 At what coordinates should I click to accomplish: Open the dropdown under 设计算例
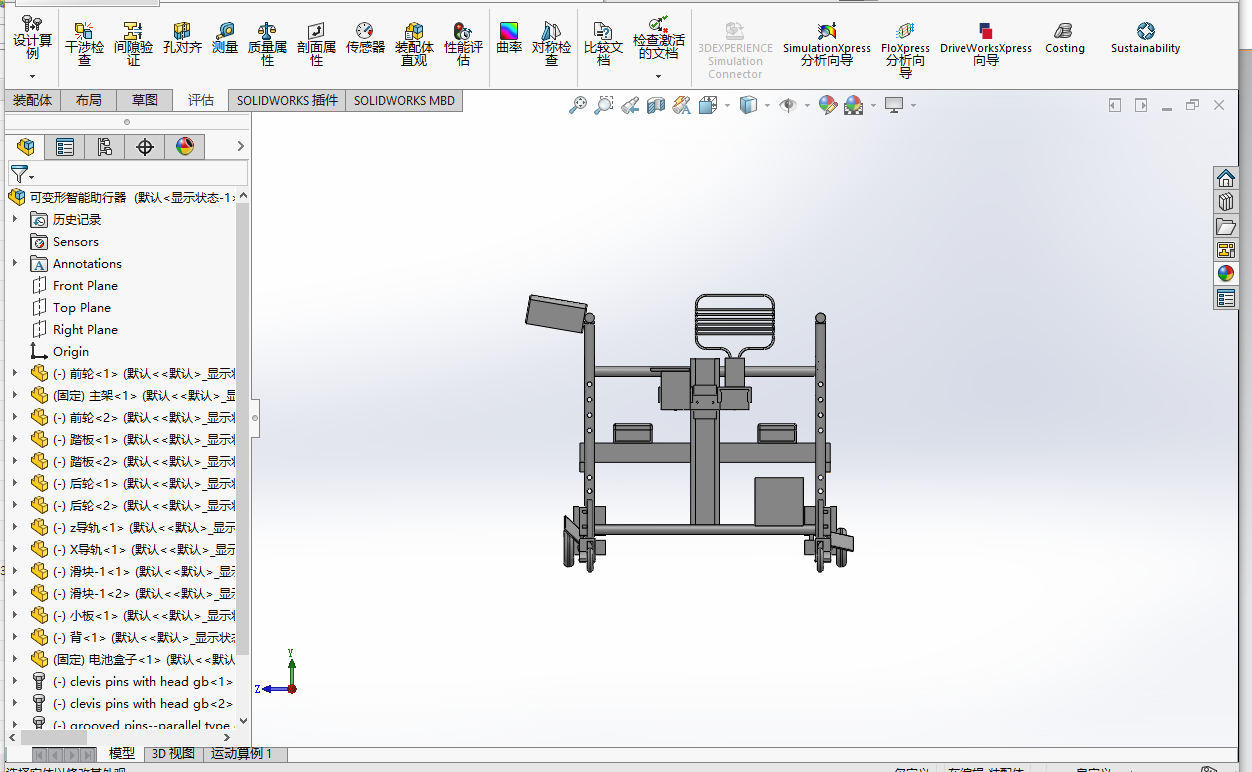point(32,76)
